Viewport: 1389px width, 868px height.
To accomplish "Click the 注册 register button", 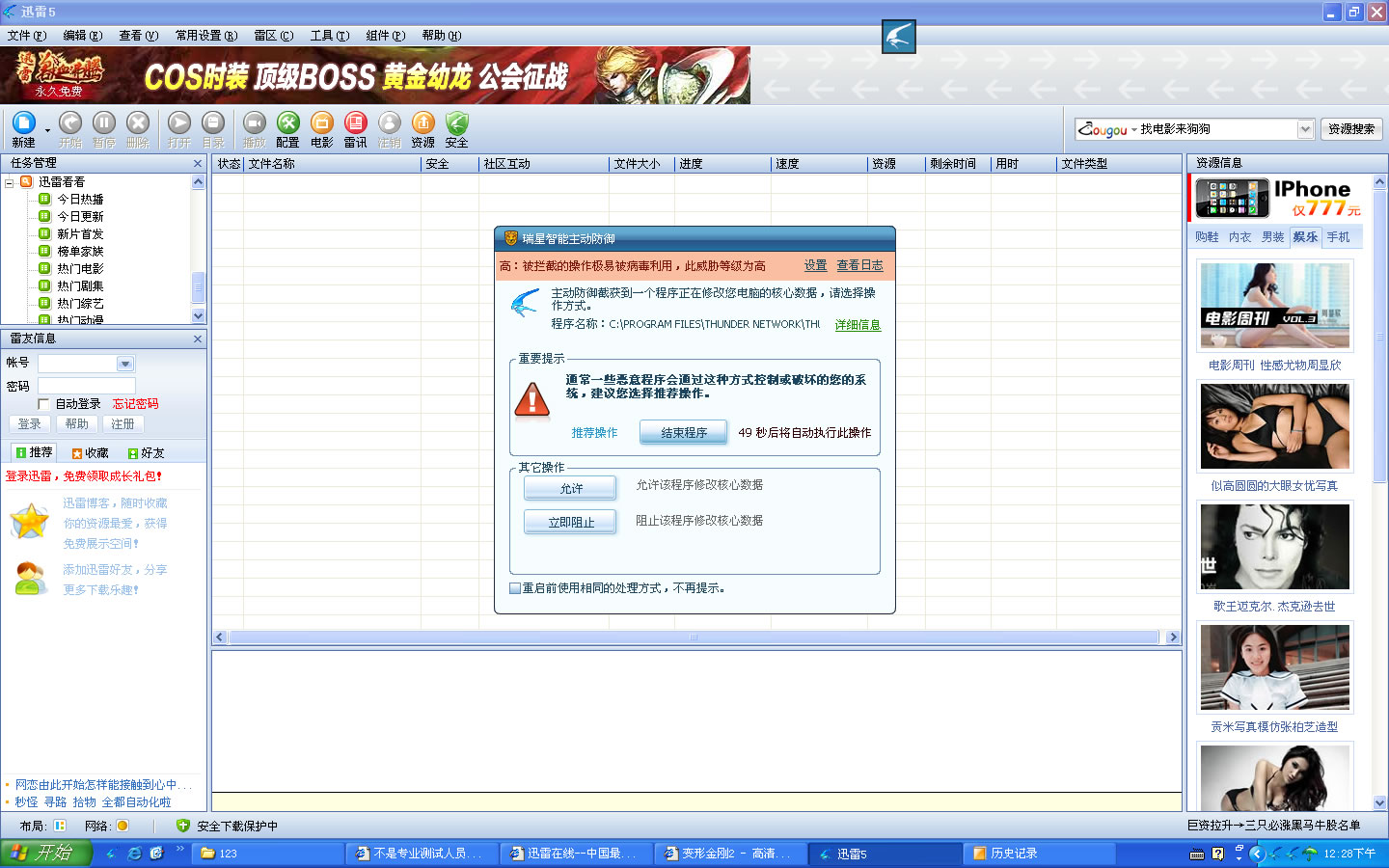I will click(x=123, y=424).
